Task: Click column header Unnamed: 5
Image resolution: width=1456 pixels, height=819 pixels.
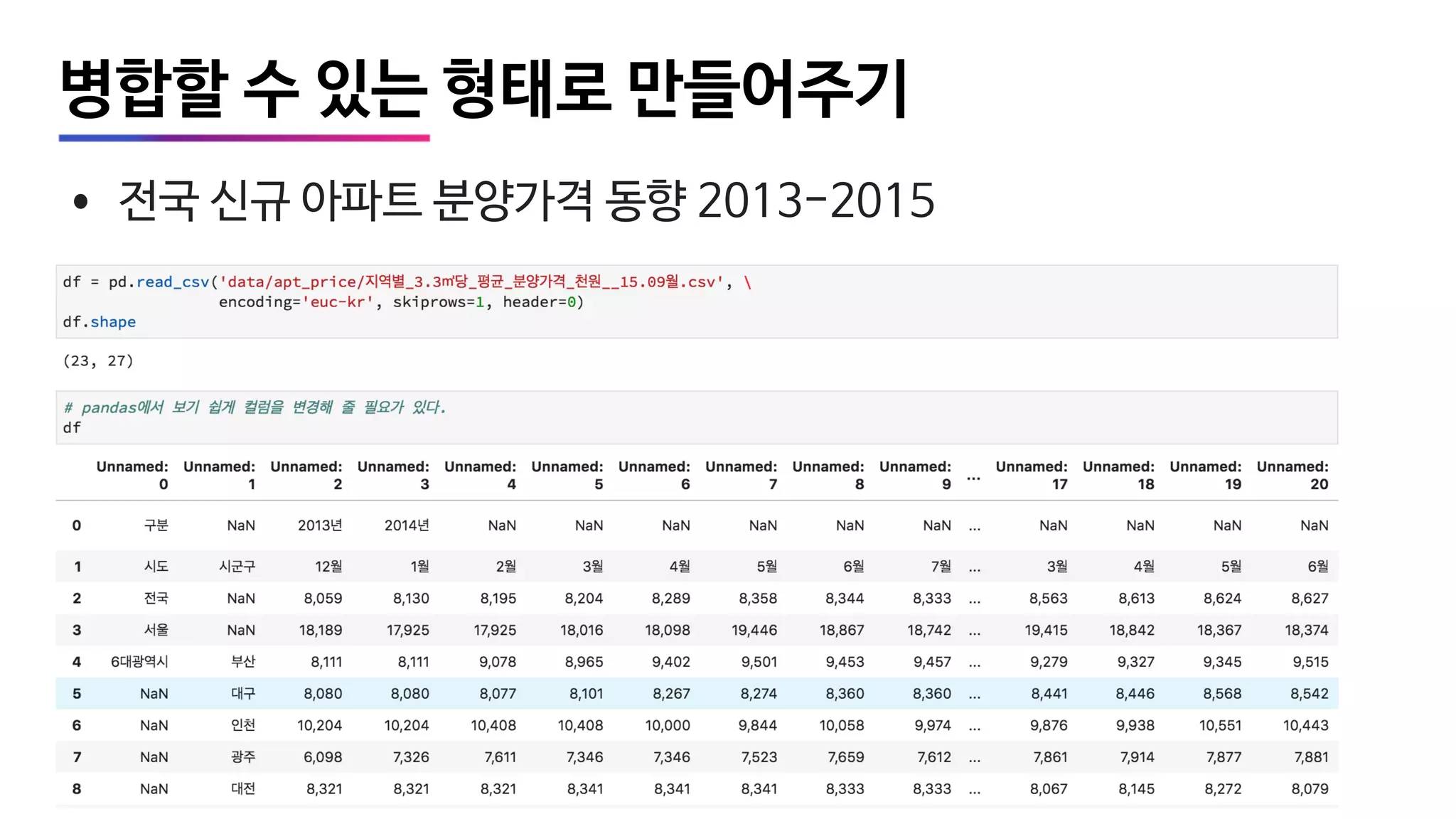Action: coord(567,475)
